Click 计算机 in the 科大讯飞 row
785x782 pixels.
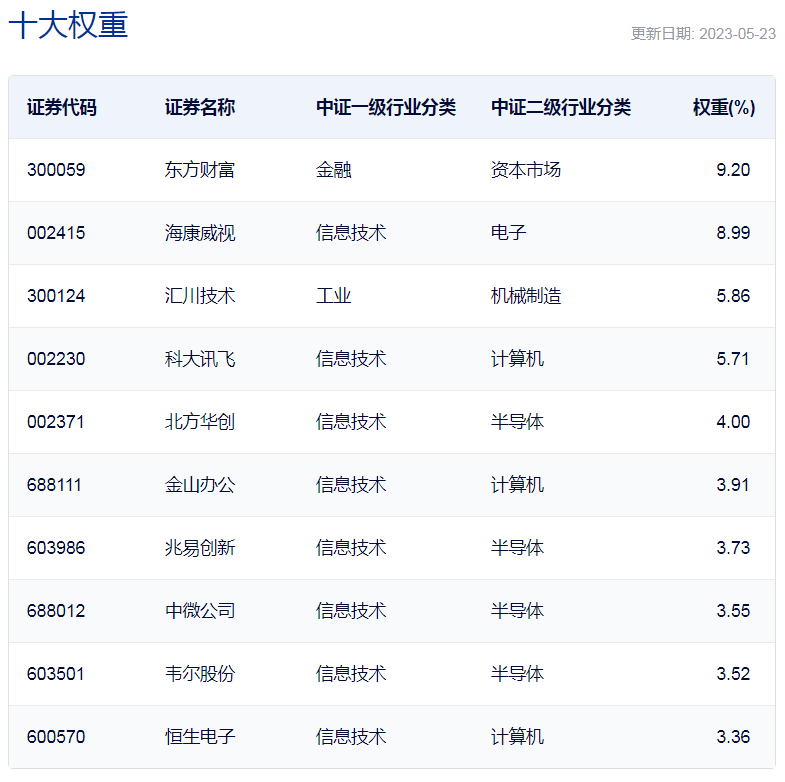[x=517, y=359]
